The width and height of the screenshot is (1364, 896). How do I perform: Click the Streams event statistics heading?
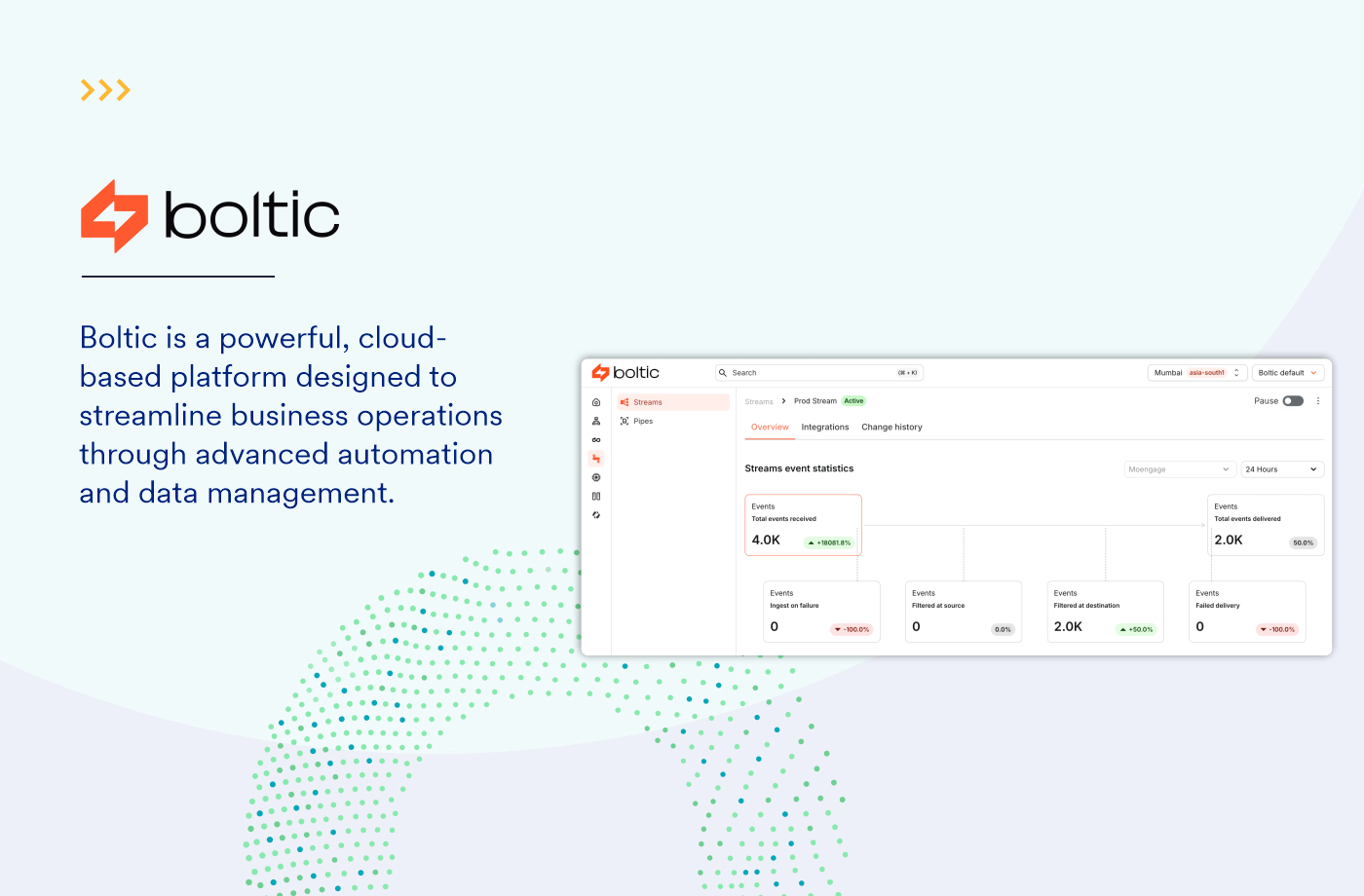pyautogui.click(x=799, y=468)
